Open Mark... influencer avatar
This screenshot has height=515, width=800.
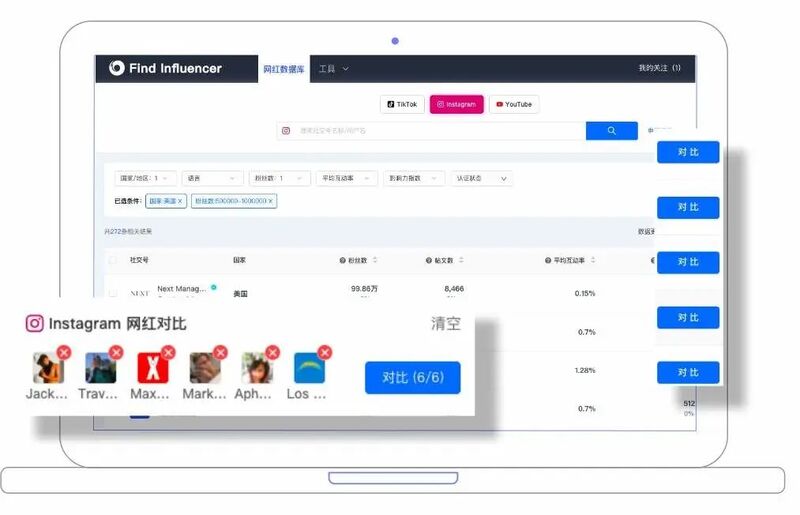click(x=205, y=367)
